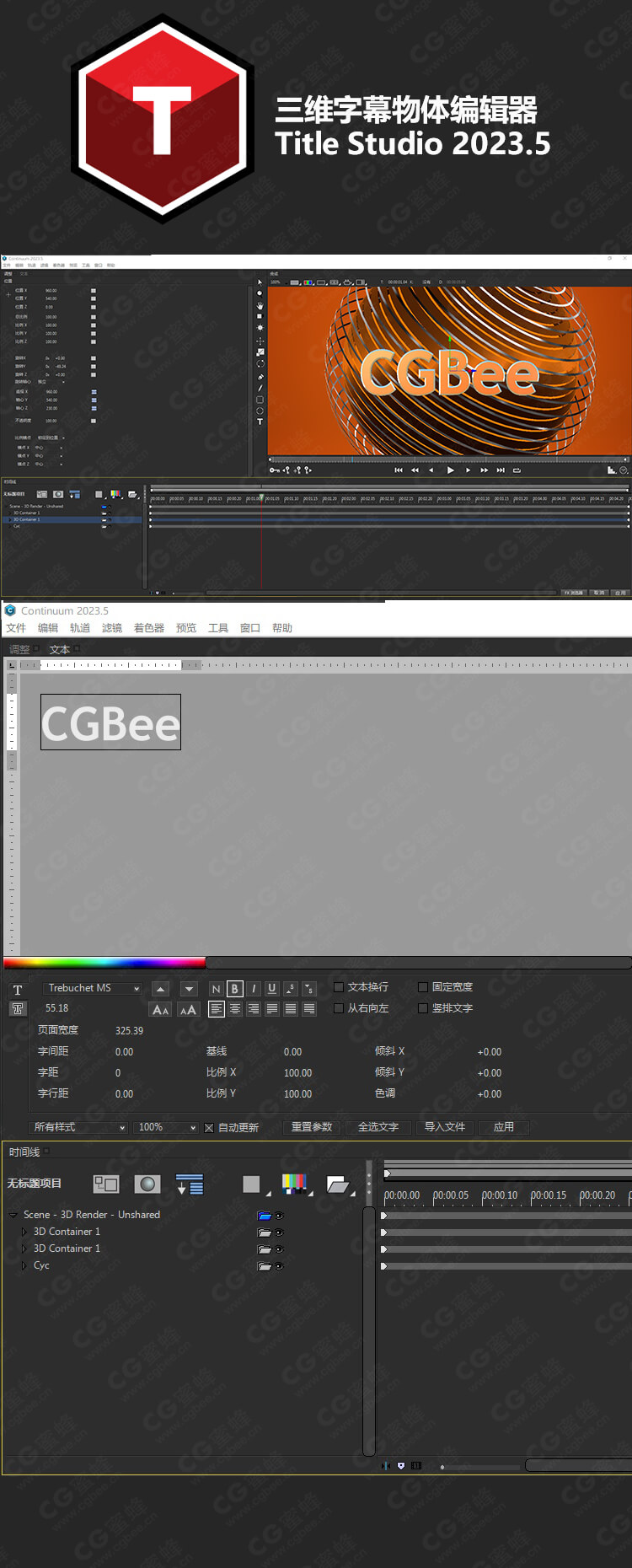This screenshot has width=632, height=1568.
Task: Enable the 固定宽度 checkbox
Action: point(423,987)
